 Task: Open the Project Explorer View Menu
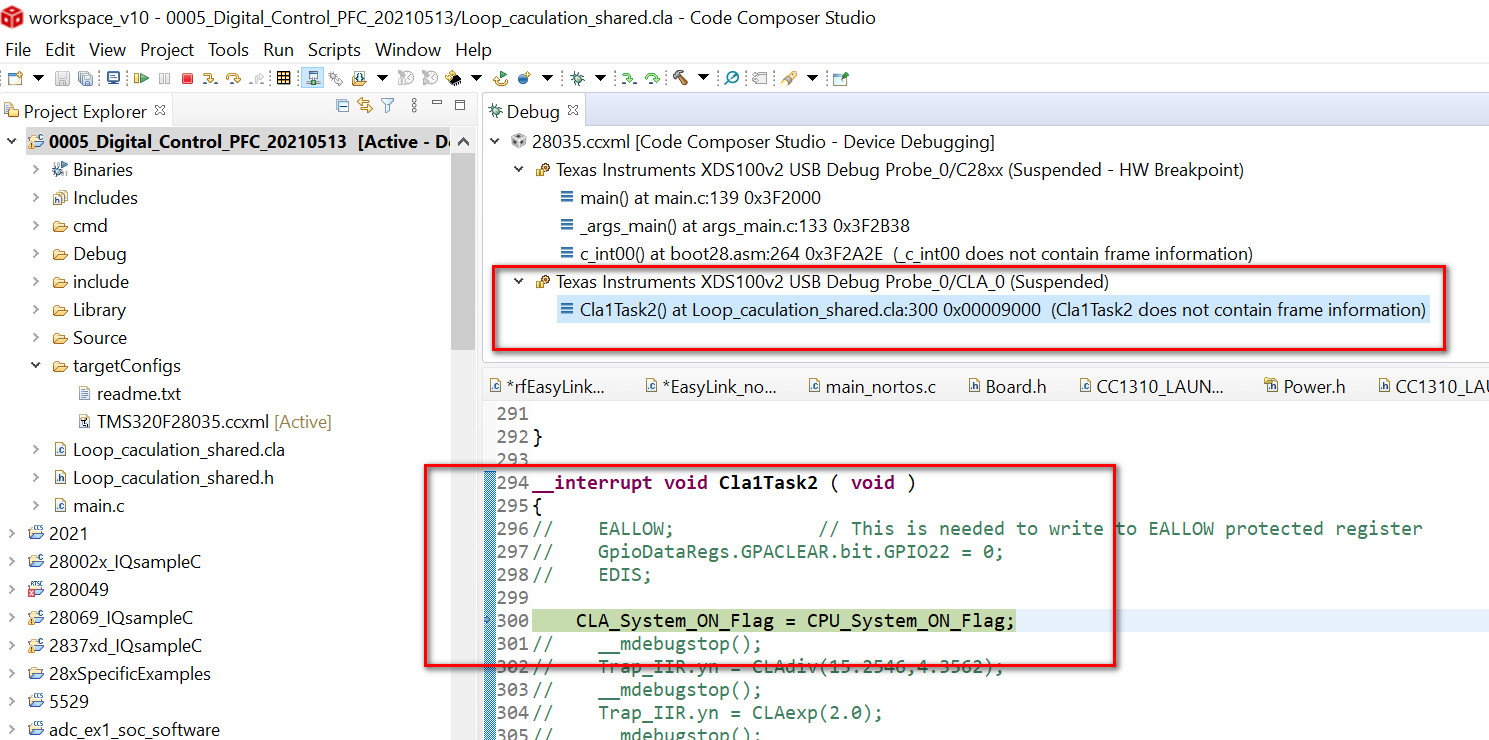414,106
